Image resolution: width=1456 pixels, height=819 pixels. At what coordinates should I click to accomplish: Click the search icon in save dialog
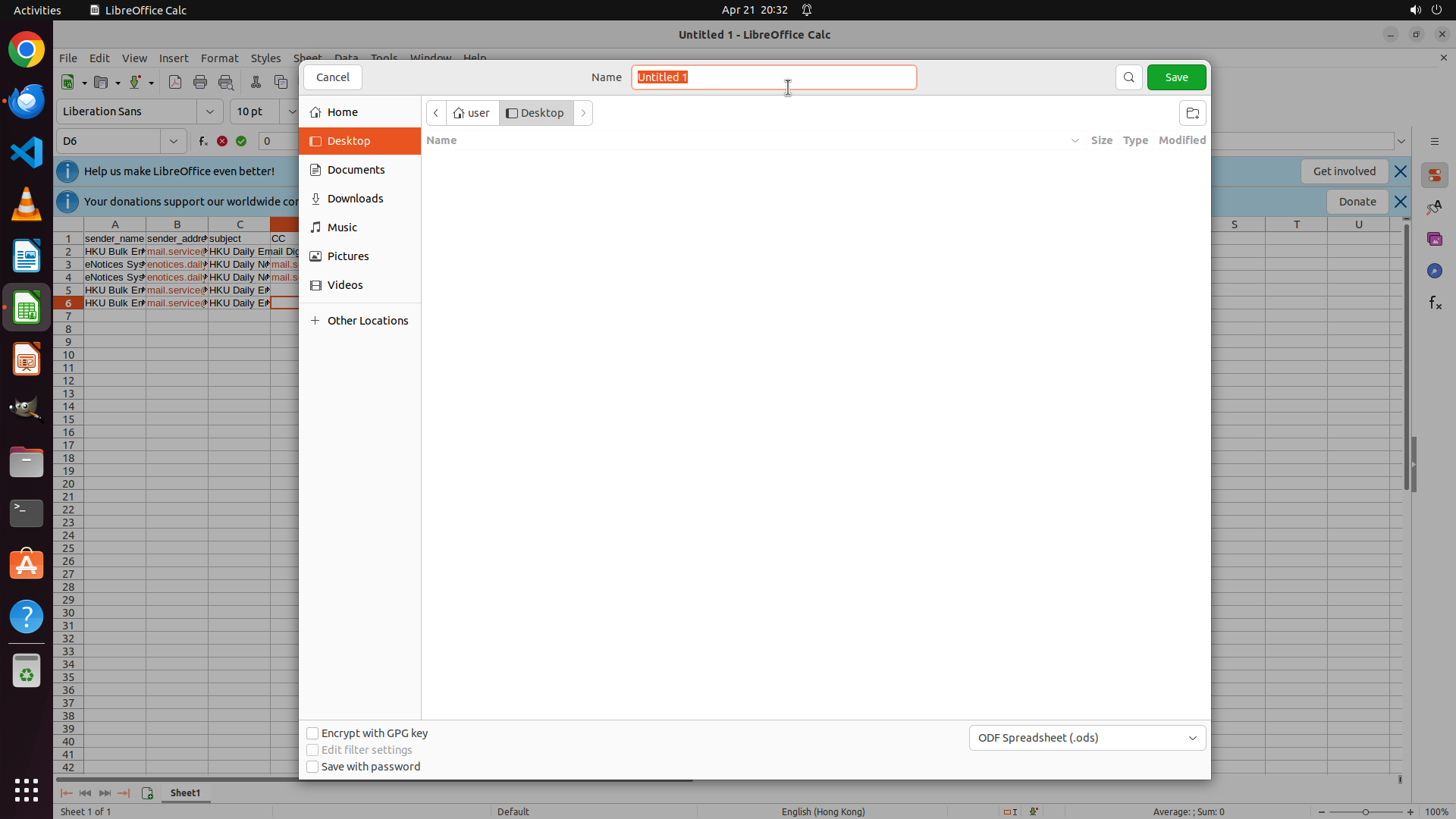pos(1128,77)
